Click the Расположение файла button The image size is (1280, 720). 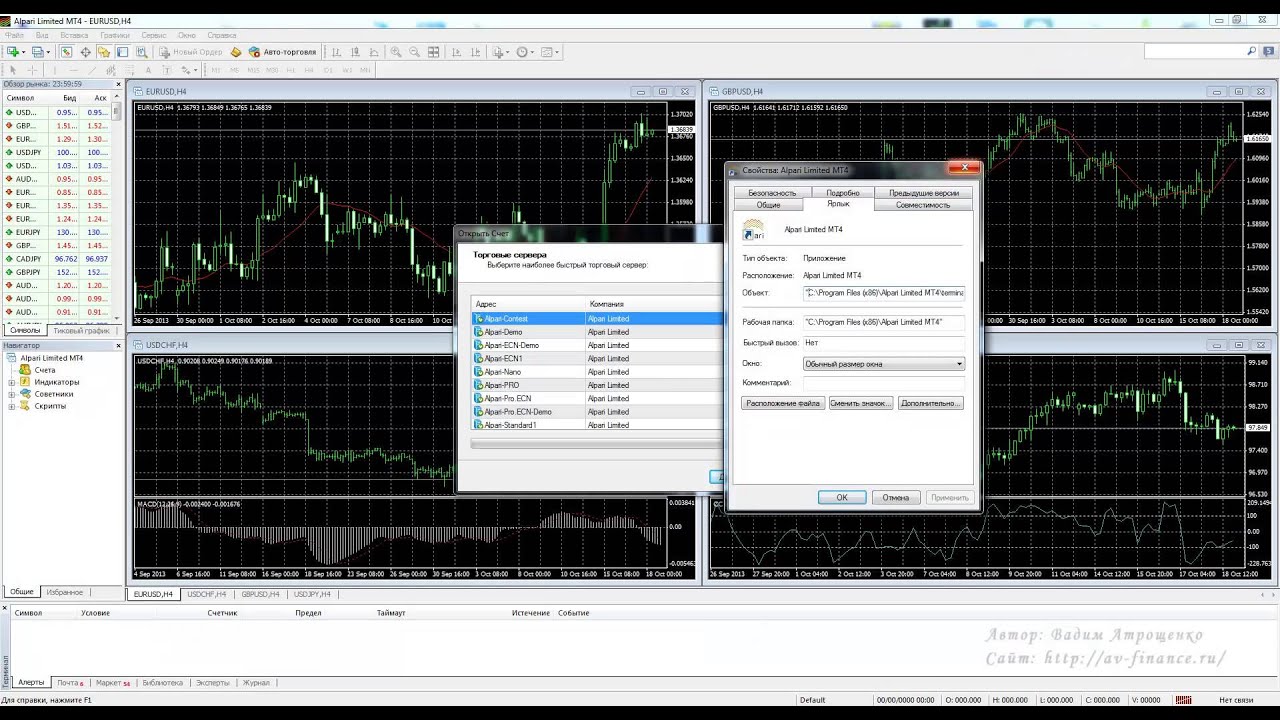click(782, 403)
